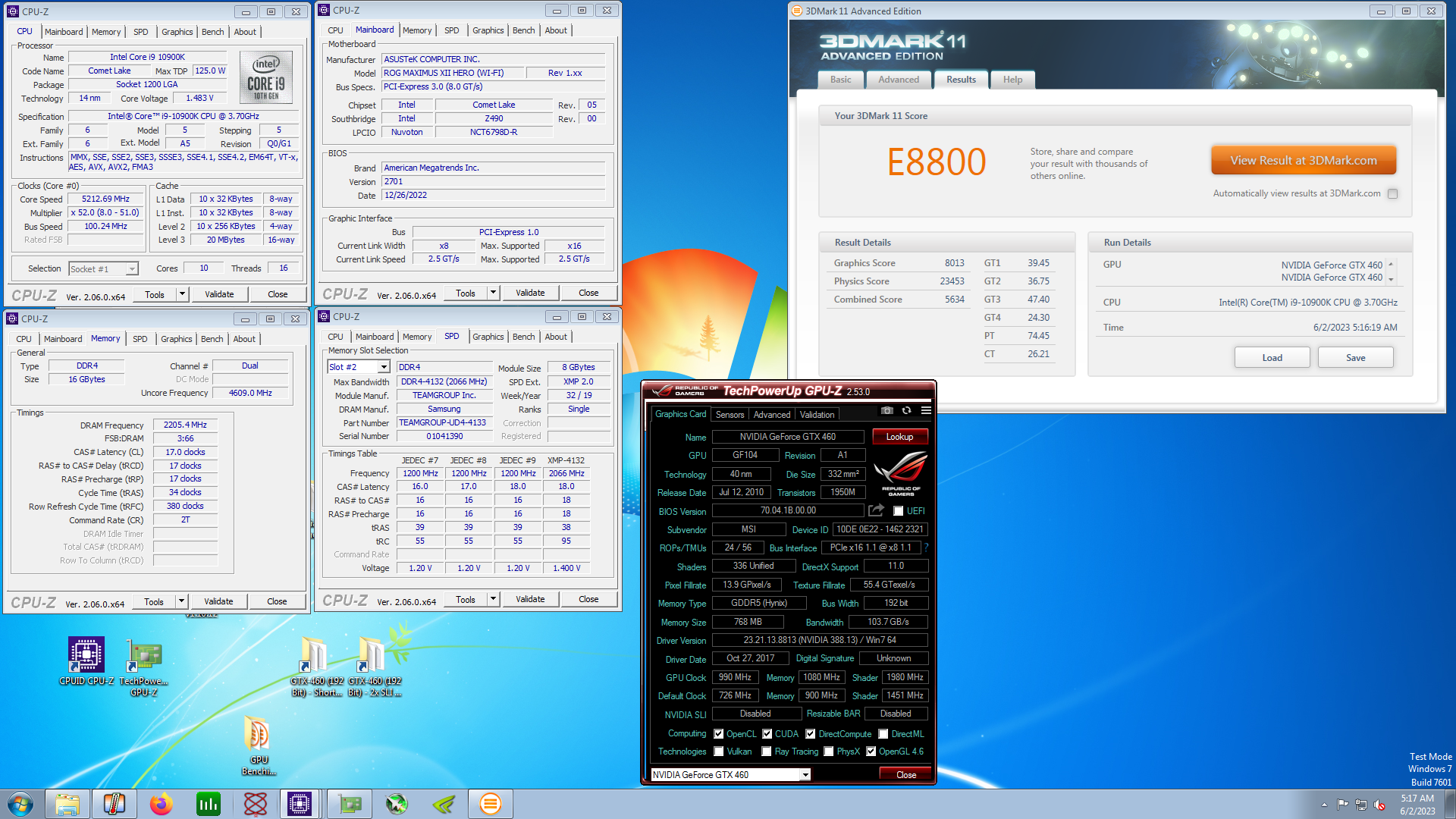The width and height of the screenshot is (1456, 819).
Task: Click the Load button in Run Details
Action: point(1272,358)
